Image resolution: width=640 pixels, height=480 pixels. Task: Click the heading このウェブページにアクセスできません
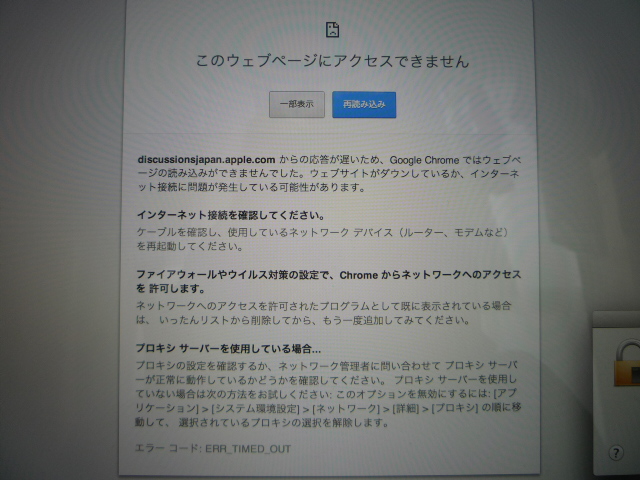(332, 61)
